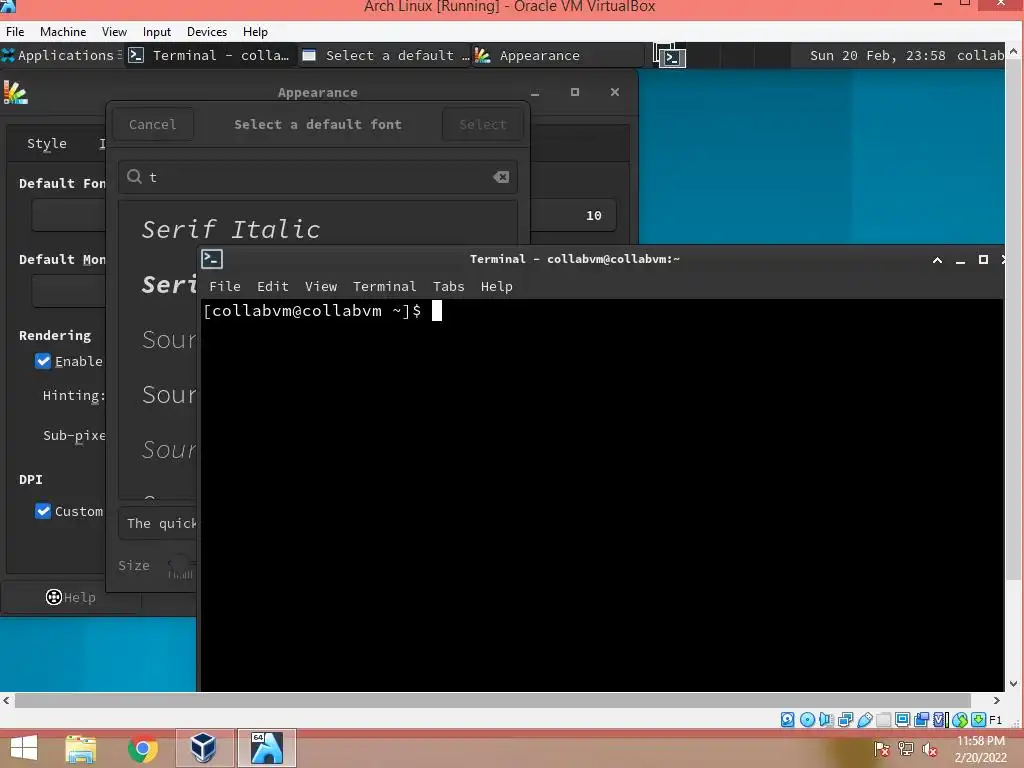Click the VirtualBox USB devices indicator
1024x768 pixels.
click(865, 720)
